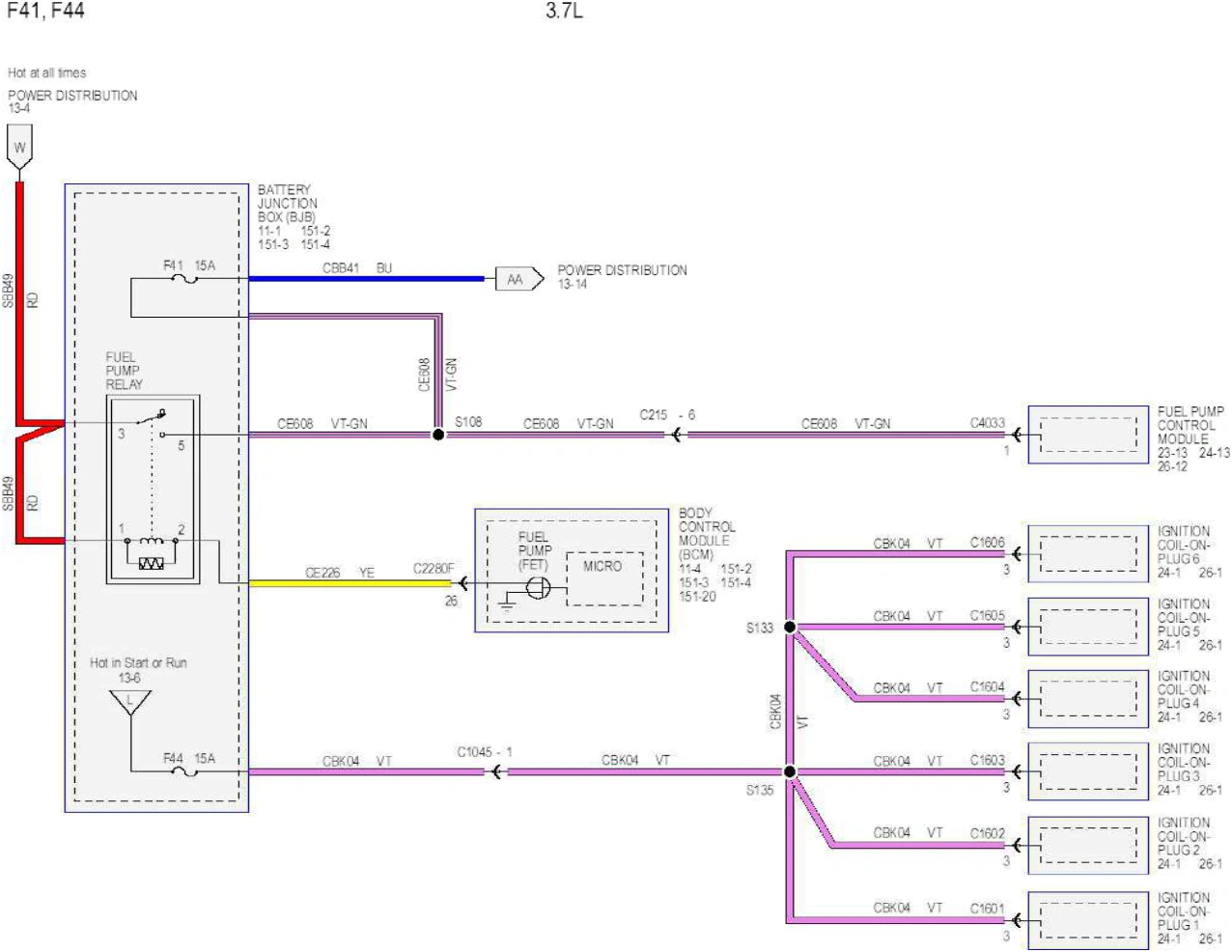Click the S133 splice dot
Image resolution: width=1232 pixels, height=952 pixels.
790,627
